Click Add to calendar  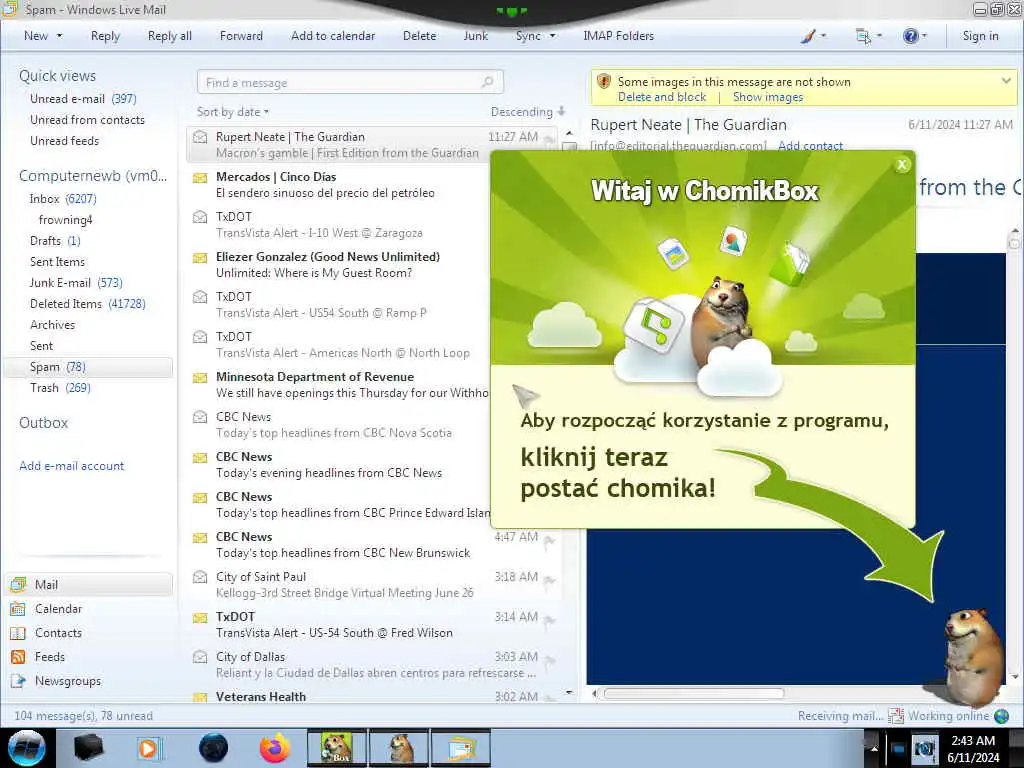point(333,36)
